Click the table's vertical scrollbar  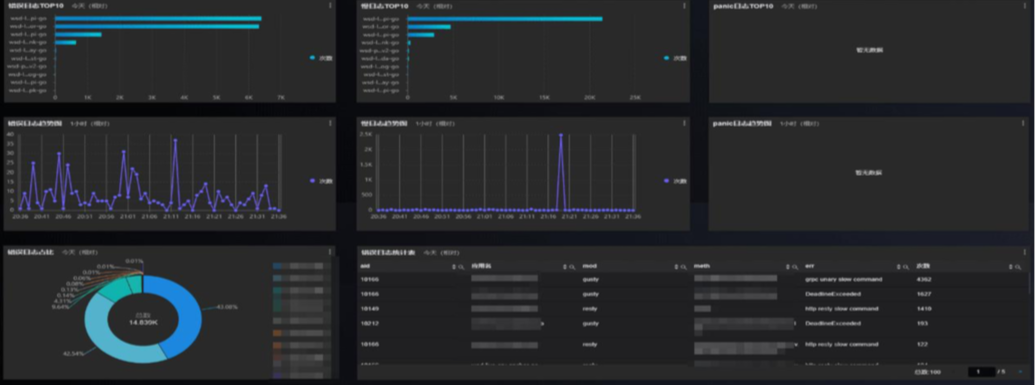[1029, 283]
